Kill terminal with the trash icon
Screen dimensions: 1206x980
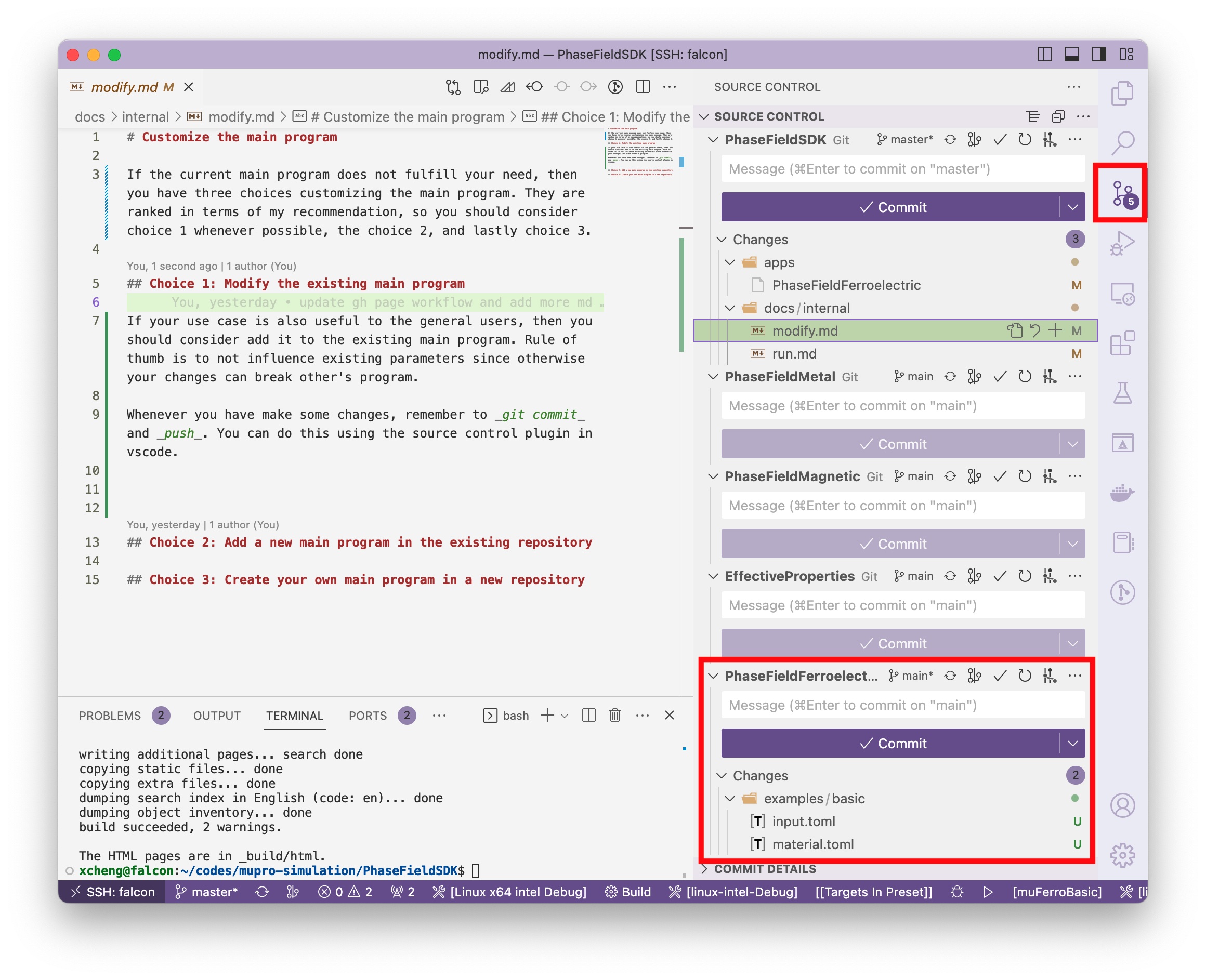pos(615,715)
